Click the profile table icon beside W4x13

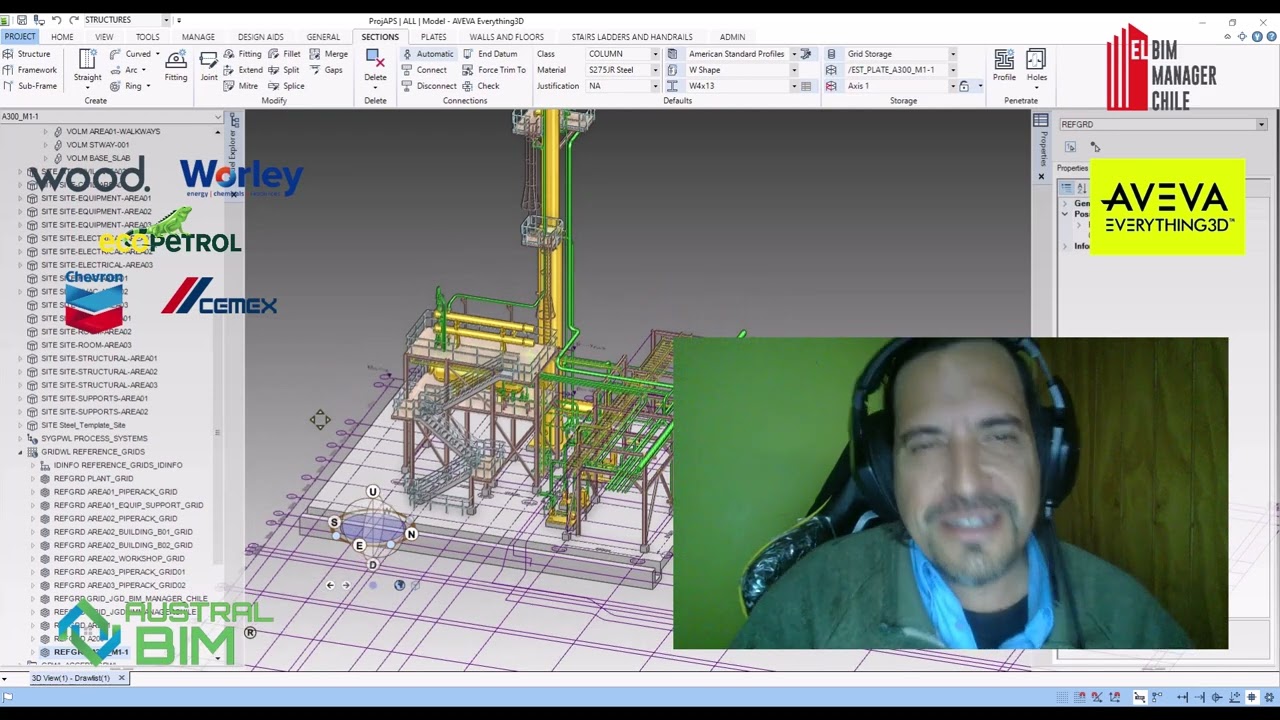point(805,86)
